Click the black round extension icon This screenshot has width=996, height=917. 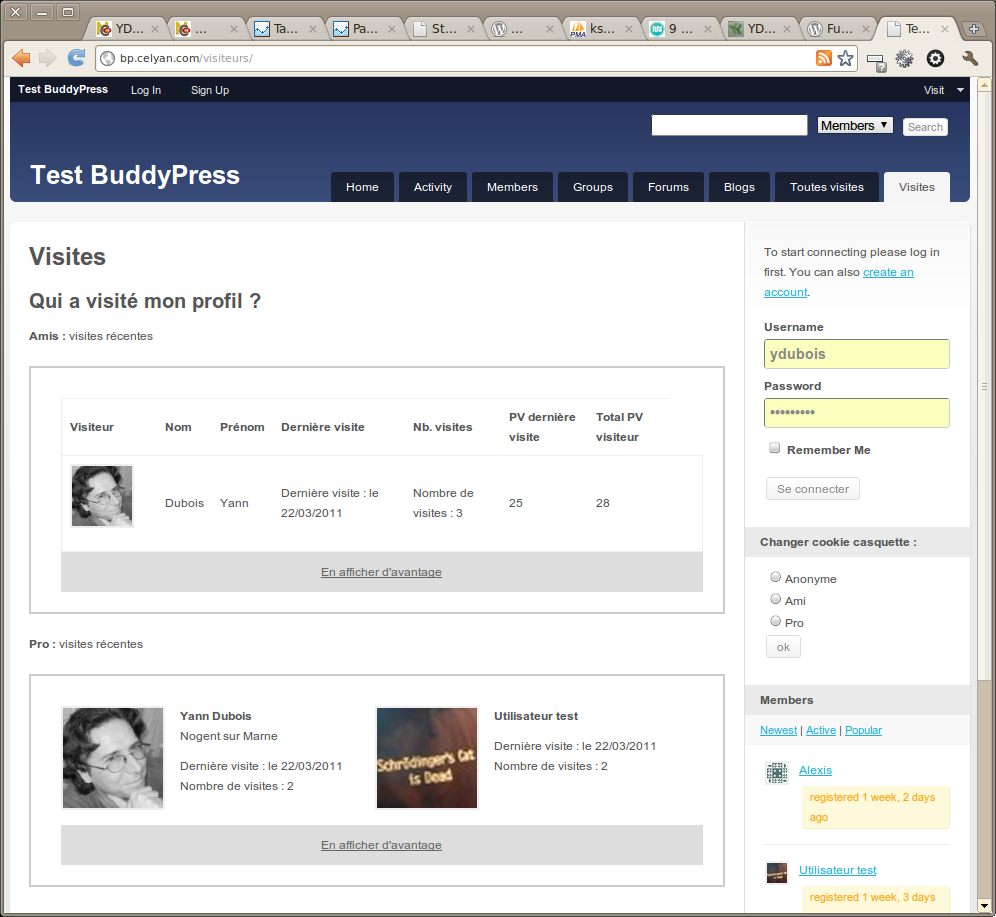[x=935, y=59]
